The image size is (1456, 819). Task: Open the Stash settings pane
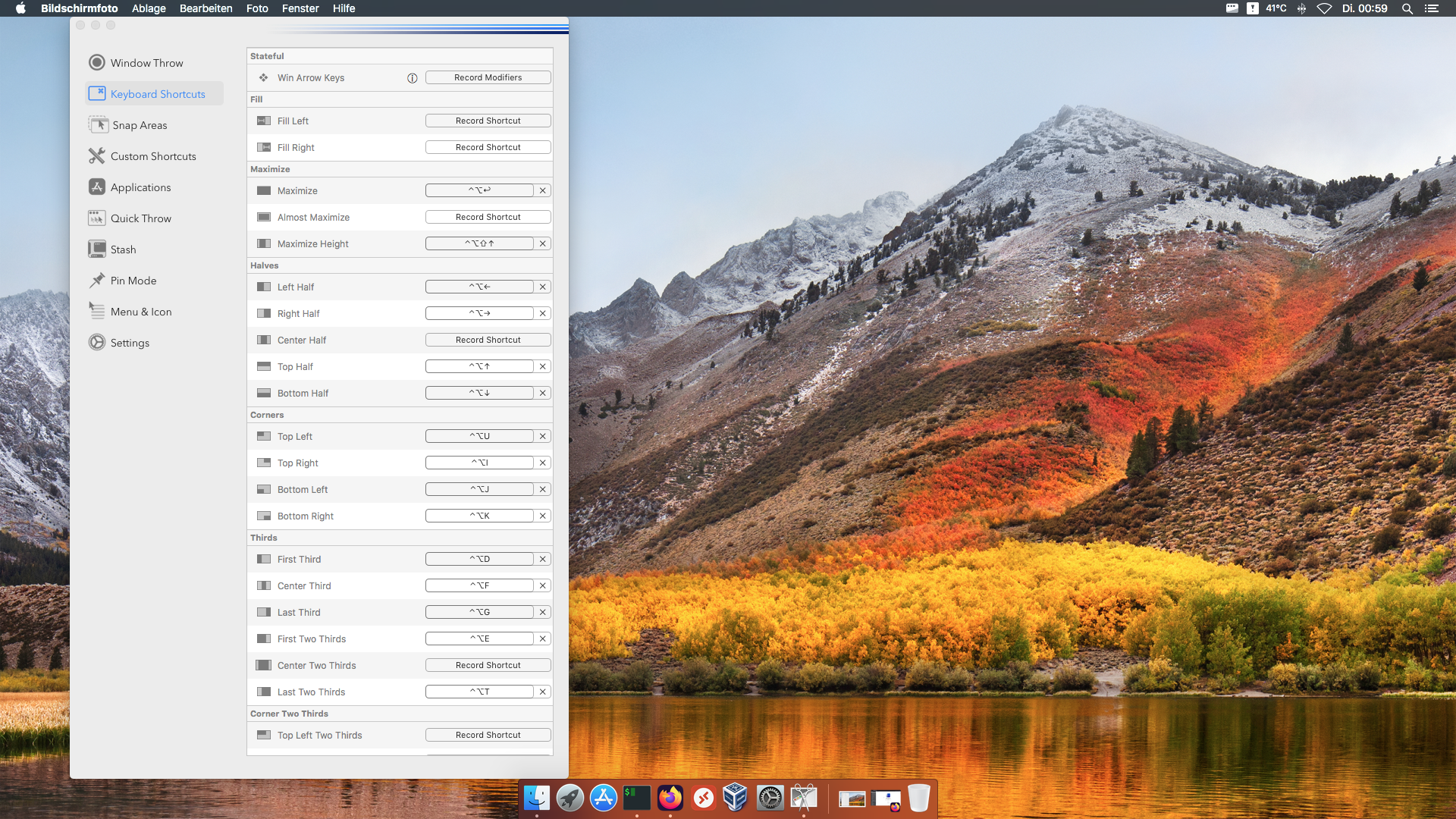[123, 249]
